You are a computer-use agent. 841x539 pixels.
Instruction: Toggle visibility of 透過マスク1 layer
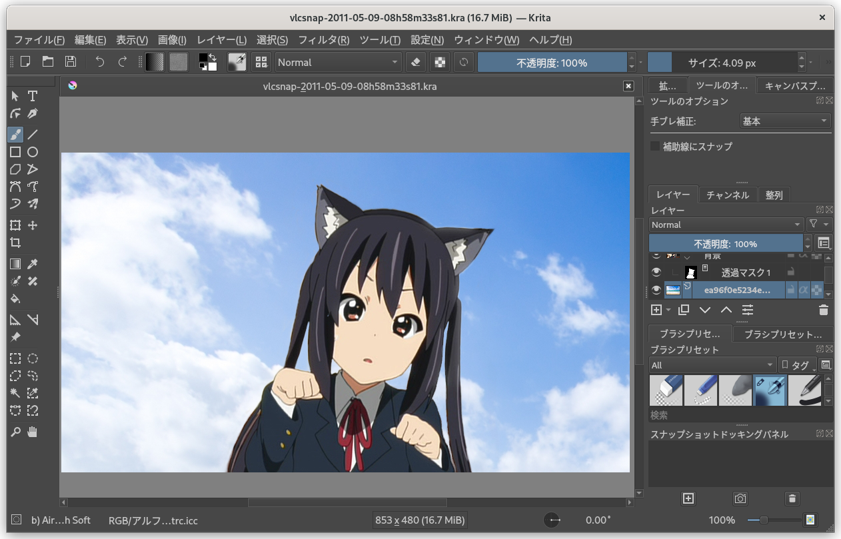[656, 272]
